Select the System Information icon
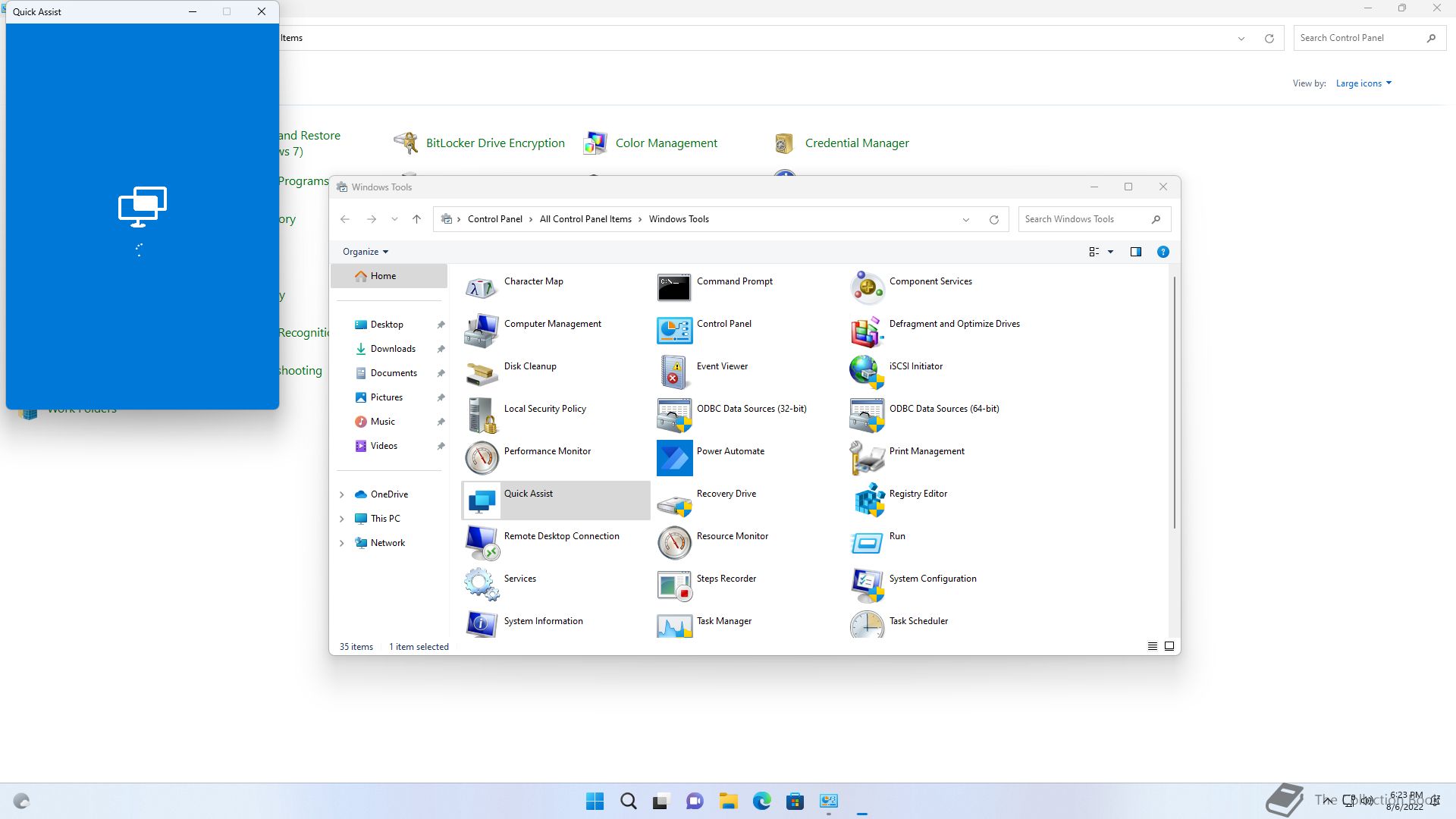The height and width of the screenshot is (819, 1456). click(481, 624)
